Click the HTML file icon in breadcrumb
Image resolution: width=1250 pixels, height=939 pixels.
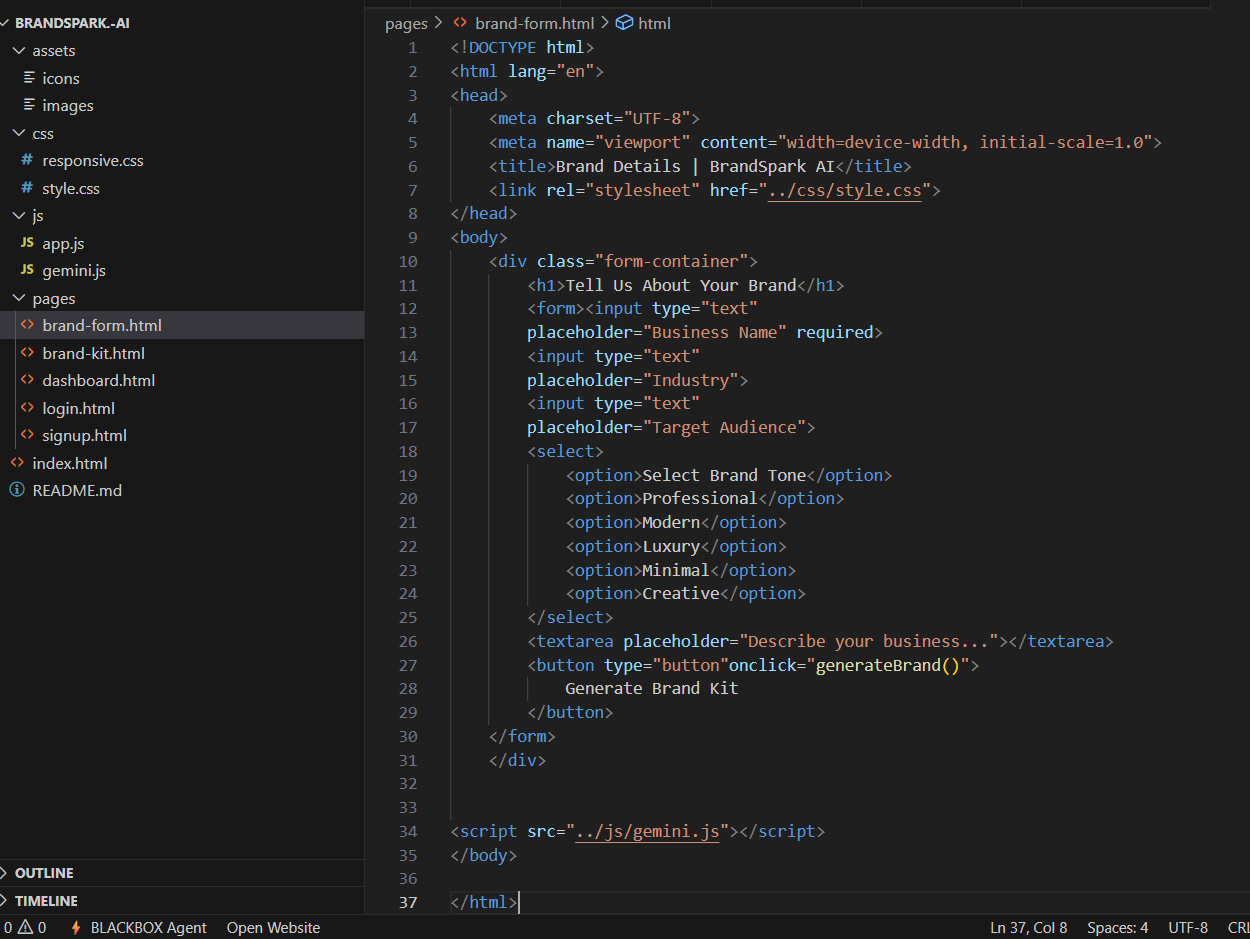460,22
